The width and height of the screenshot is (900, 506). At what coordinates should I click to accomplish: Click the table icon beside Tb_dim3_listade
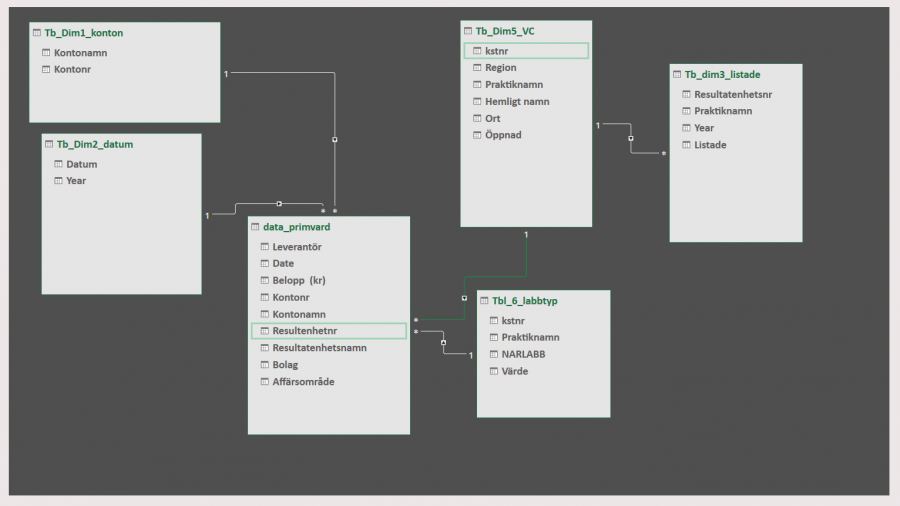coord(677,75)
